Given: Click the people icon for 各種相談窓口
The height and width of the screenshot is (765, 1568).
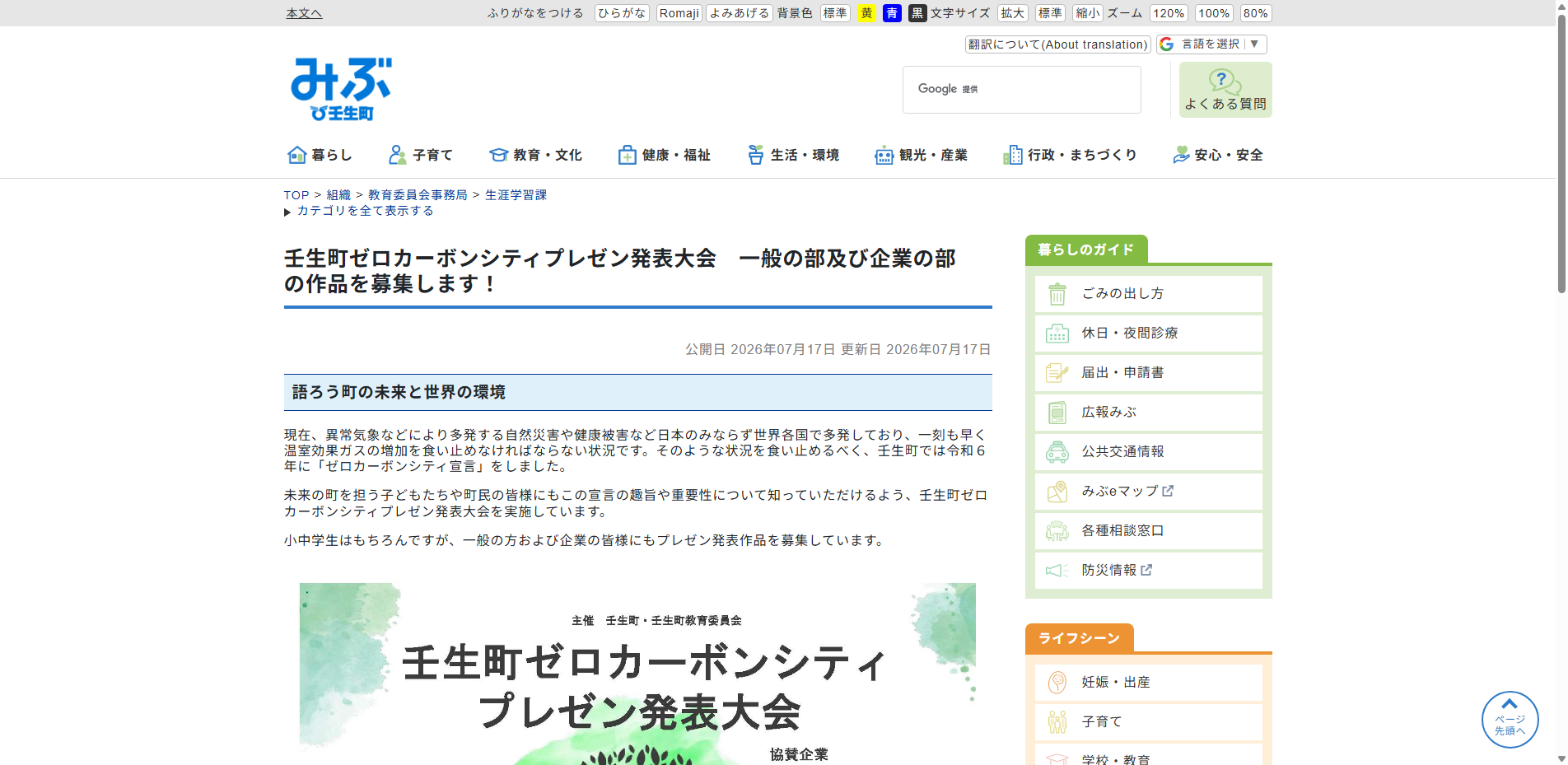Looking at the screenshot, I should (1057, 530).
